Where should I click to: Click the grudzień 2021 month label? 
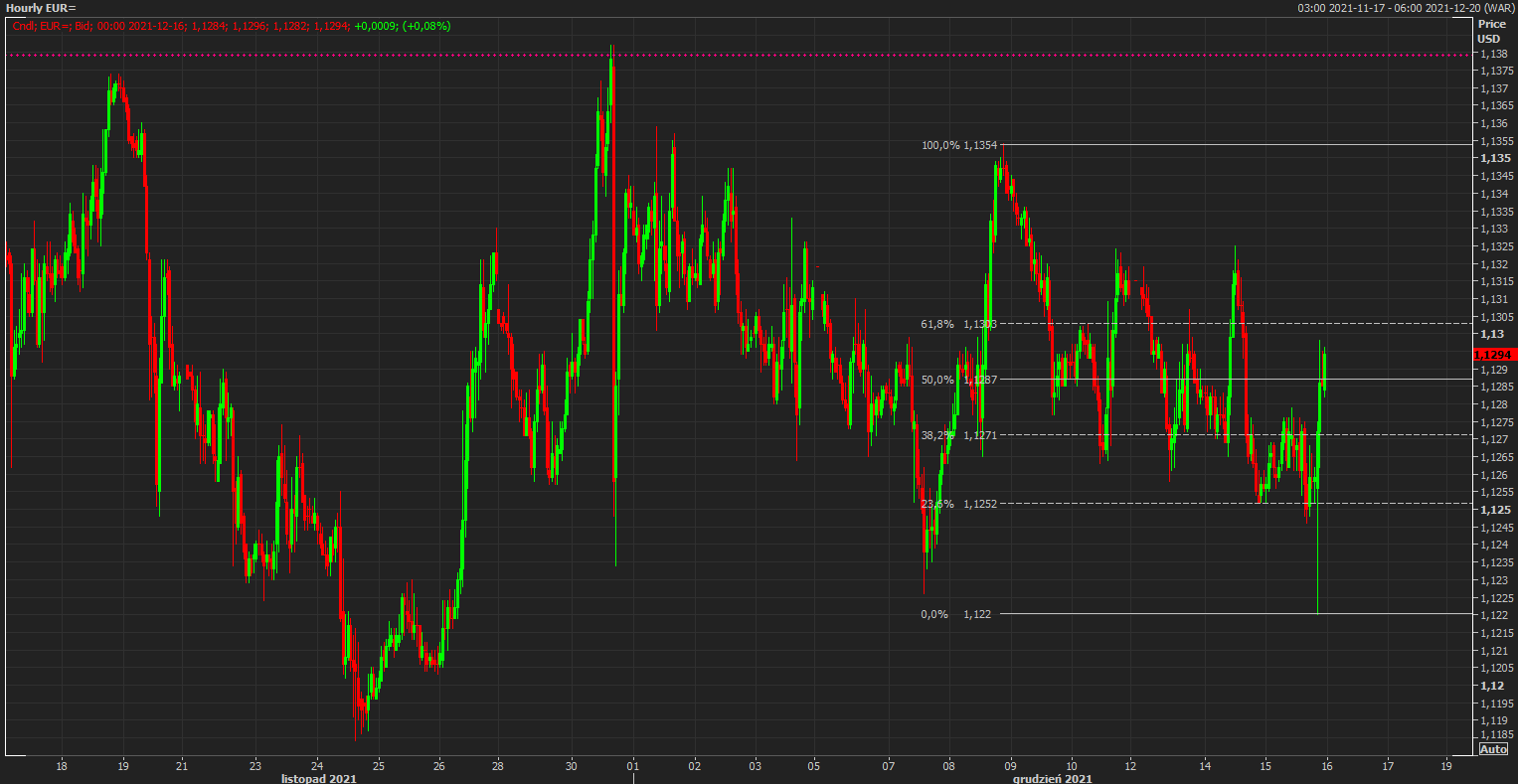[1052, 778]
